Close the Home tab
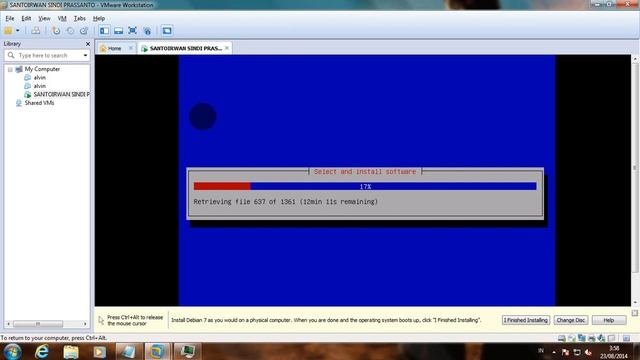 pyautogui.click(x=131, y=48)
